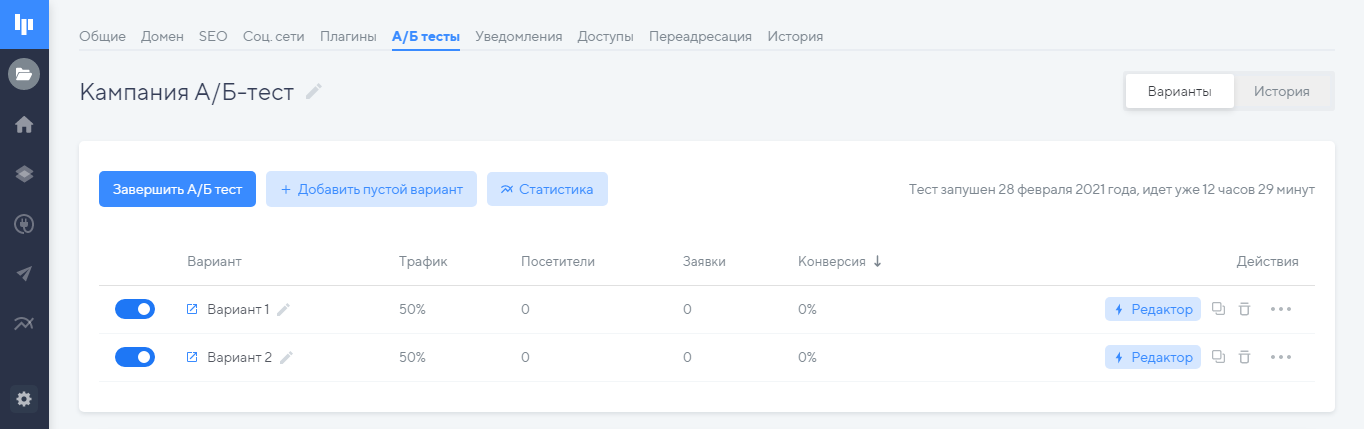Open settings gear in sidebar
The width and height of the screenshot is (1364, 429).
tap(24, 399)
